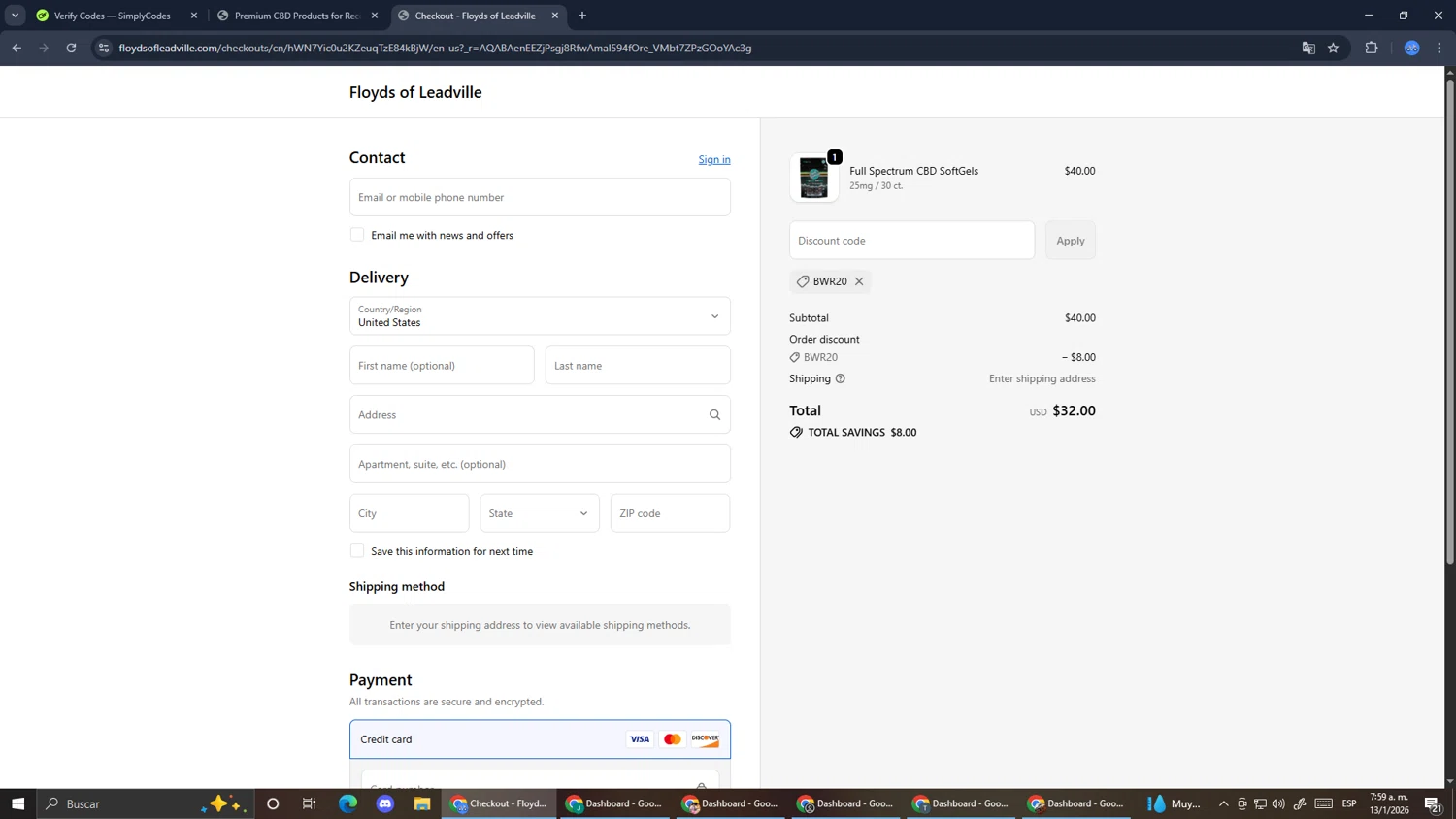The height and width of the screenshot is (819, 1456).
Task: Click the Full Spectrum CBD SoftGels thumbnail
Action: pos(814,178)
